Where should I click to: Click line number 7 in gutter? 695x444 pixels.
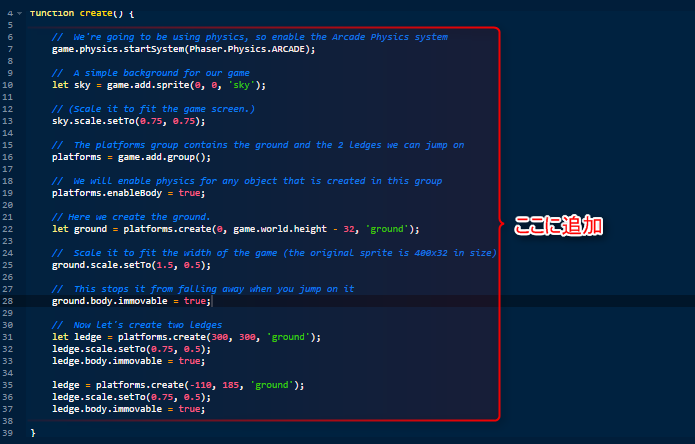(x=10, y=49)
